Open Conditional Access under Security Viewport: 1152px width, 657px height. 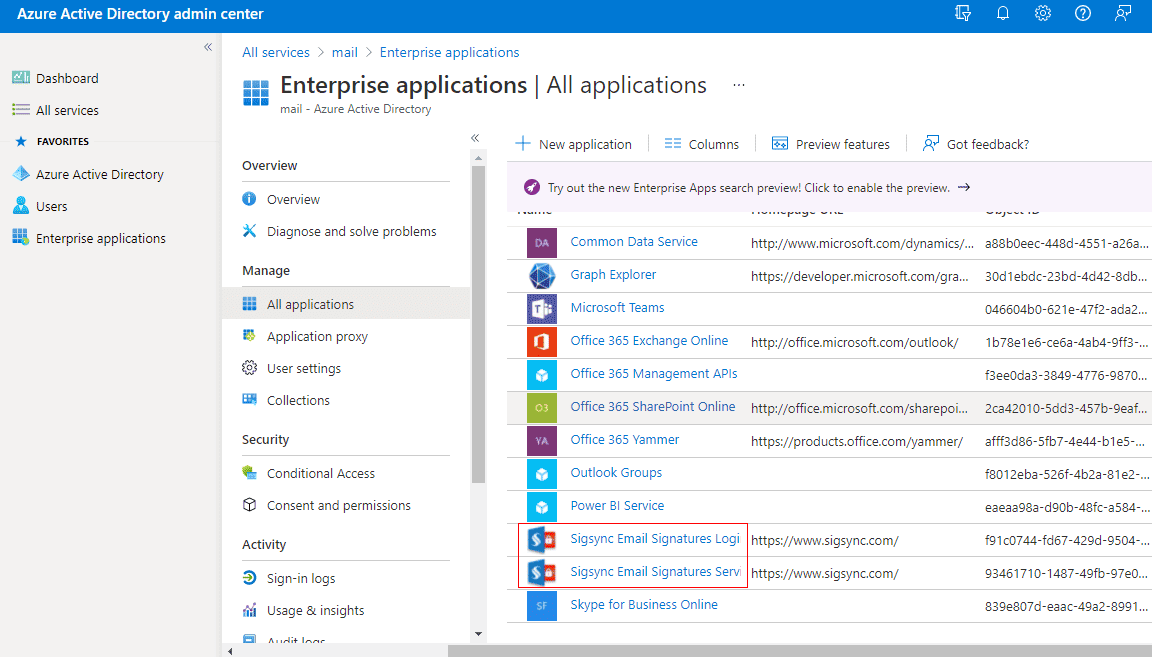pyautogui.click(x=320, y=473)
